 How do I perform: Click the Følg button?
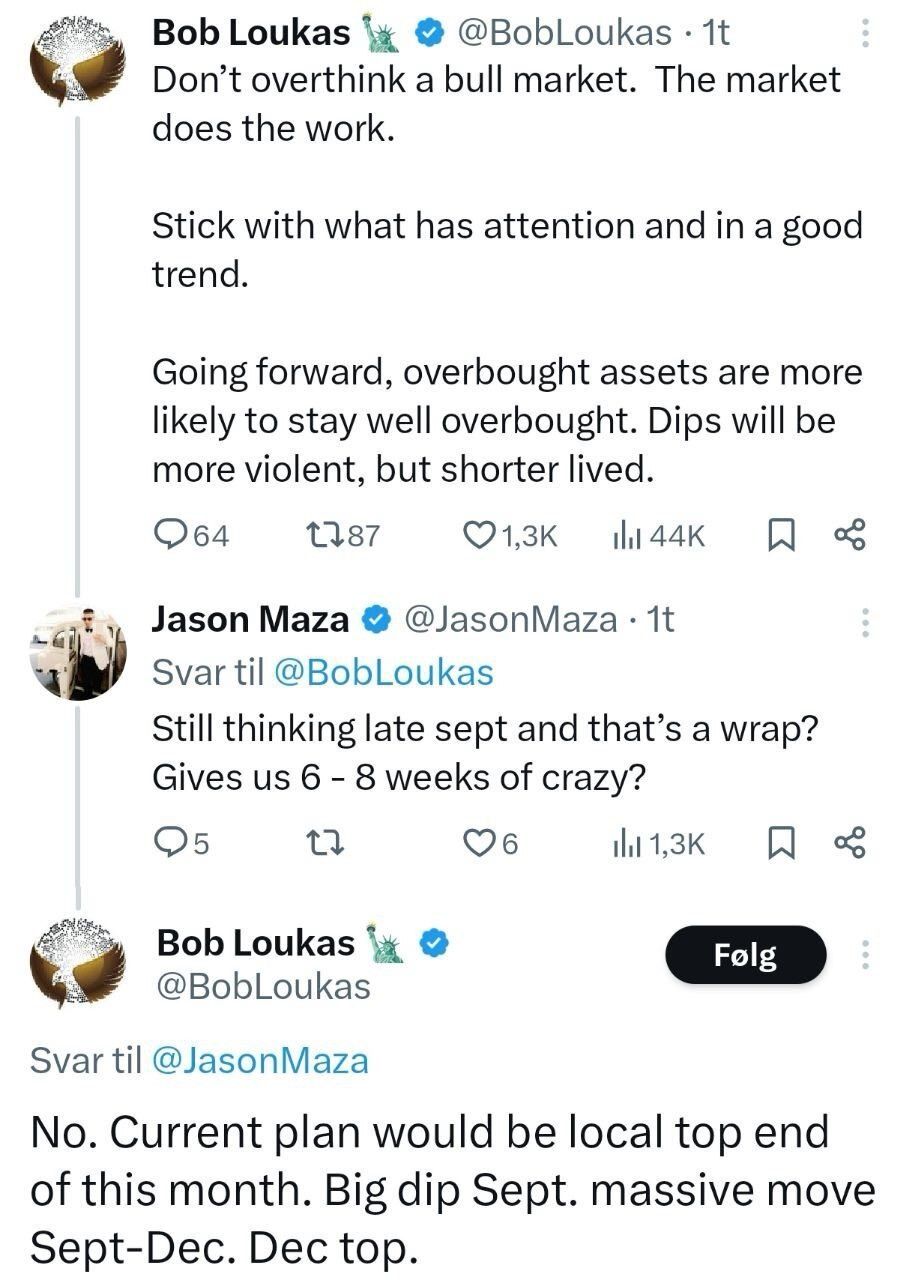pos(746,956)
